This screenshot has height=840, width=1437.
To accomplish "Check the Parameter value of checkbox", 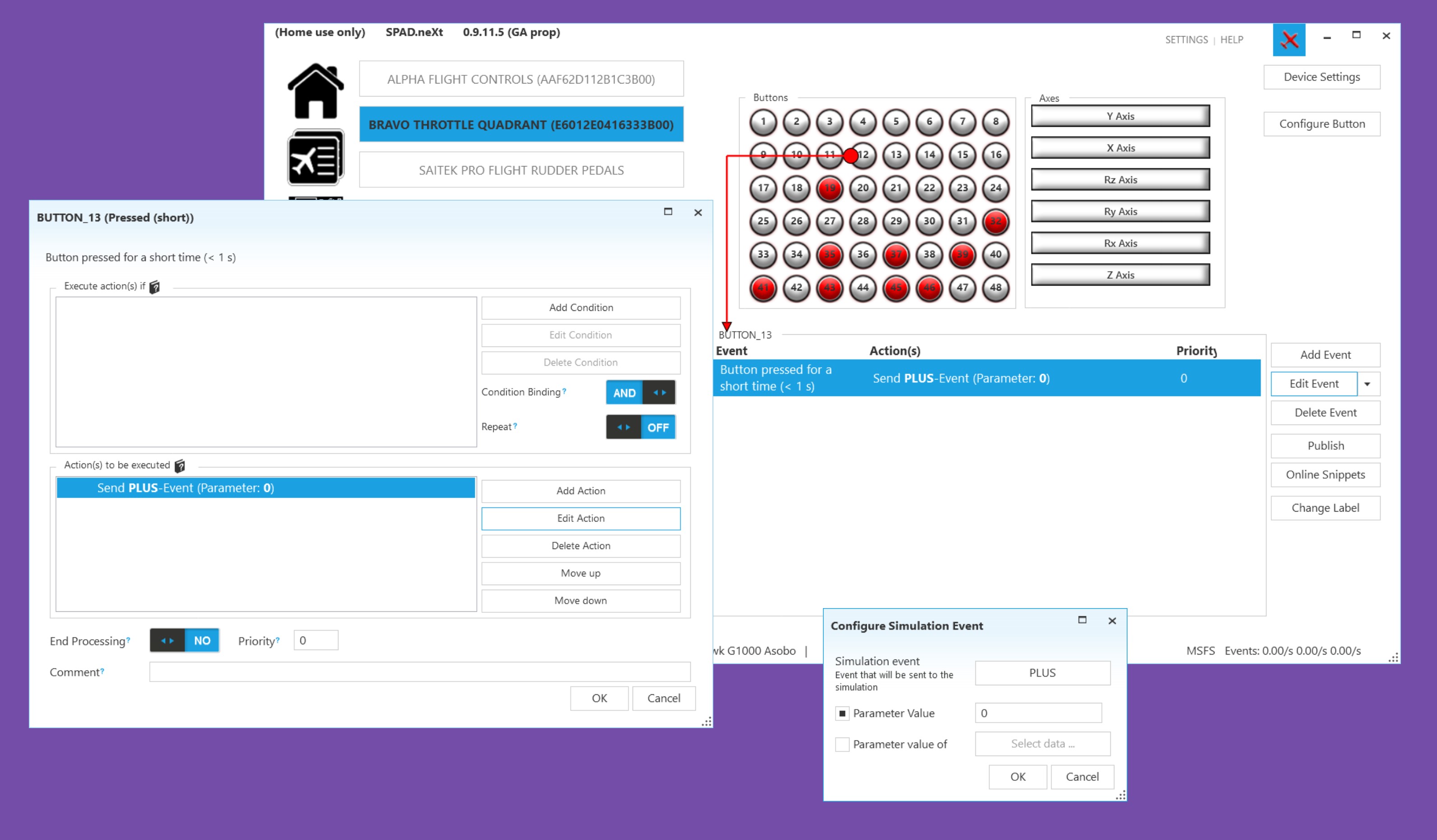I will [x=842, y=744].
